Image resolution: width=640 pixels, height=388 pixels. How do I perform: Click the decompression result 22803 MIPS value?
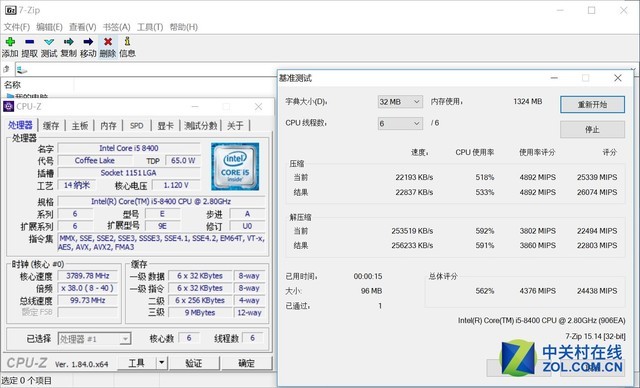click(x=597, y=246)
